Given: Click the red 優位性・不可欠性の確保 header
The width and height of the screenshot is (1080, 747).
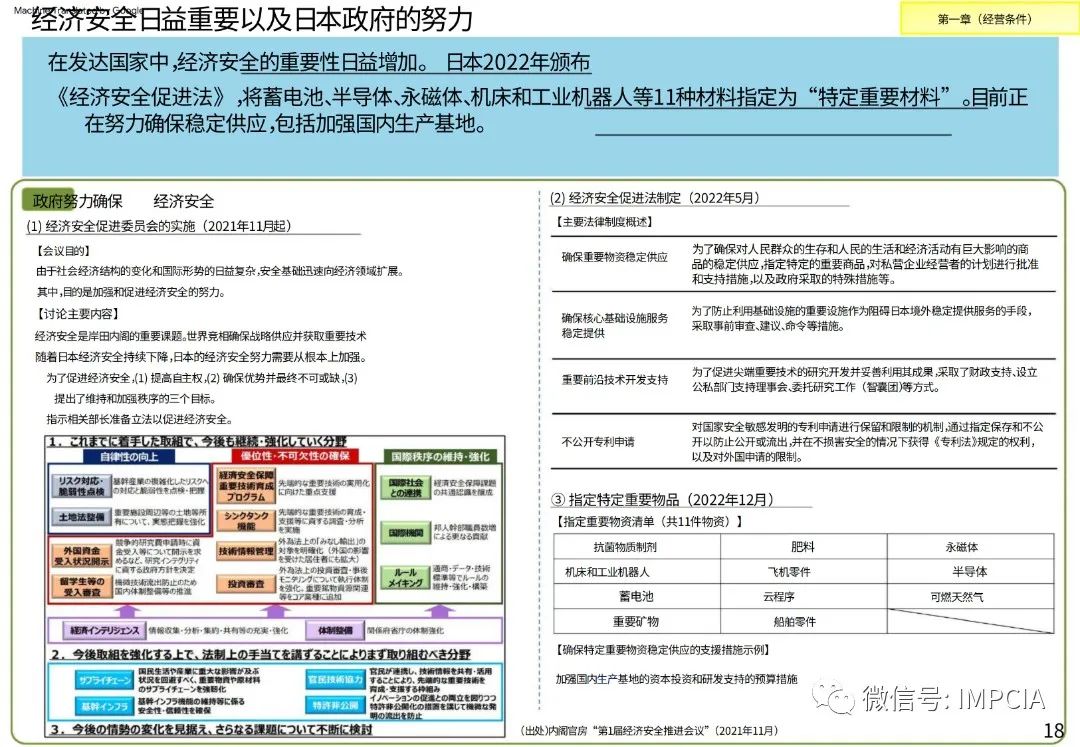Looking at the screenshot, I should (288, 456).
